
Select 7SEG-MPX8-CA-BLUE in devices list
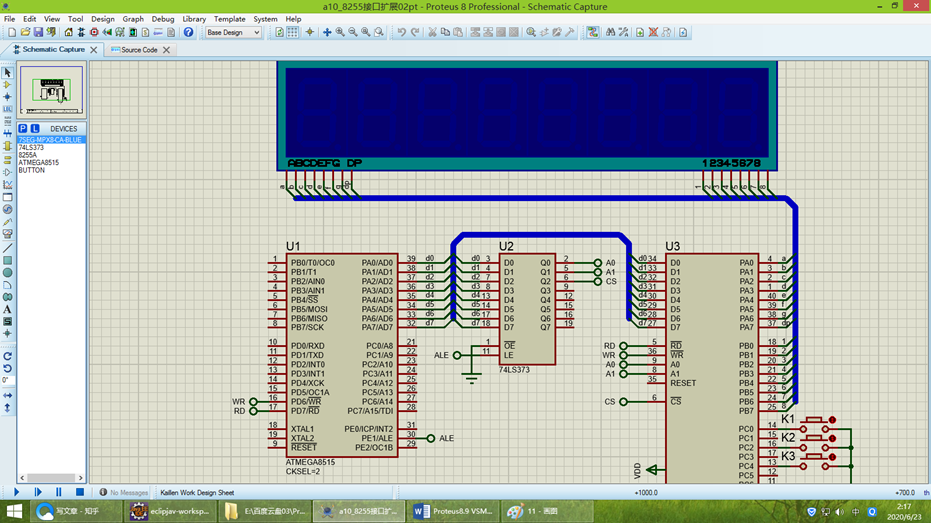[51, 140]
